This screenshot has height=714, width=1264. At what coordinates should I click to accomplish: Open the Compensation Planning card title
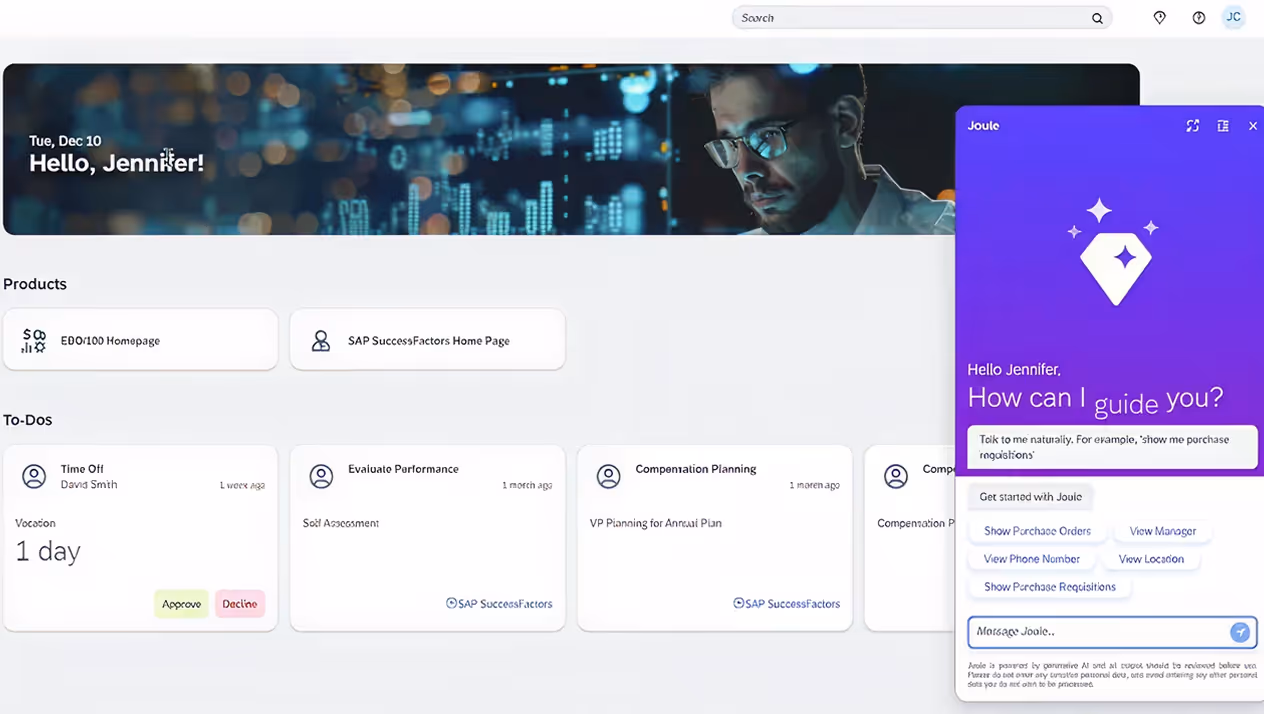(696, 469)
